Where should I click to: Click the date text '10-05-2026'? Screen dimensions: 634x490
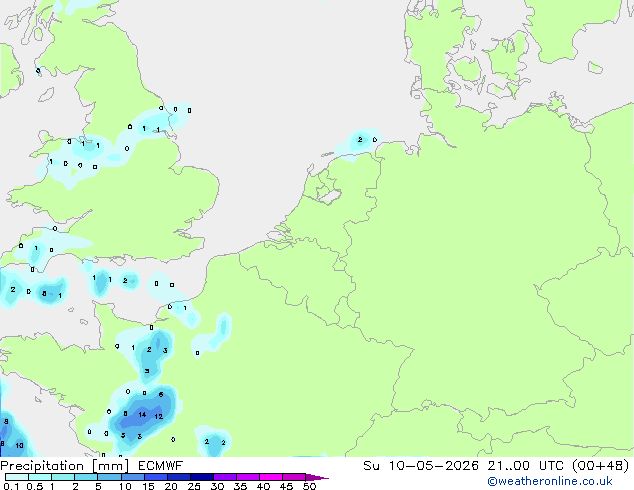[x=433, y=466]
